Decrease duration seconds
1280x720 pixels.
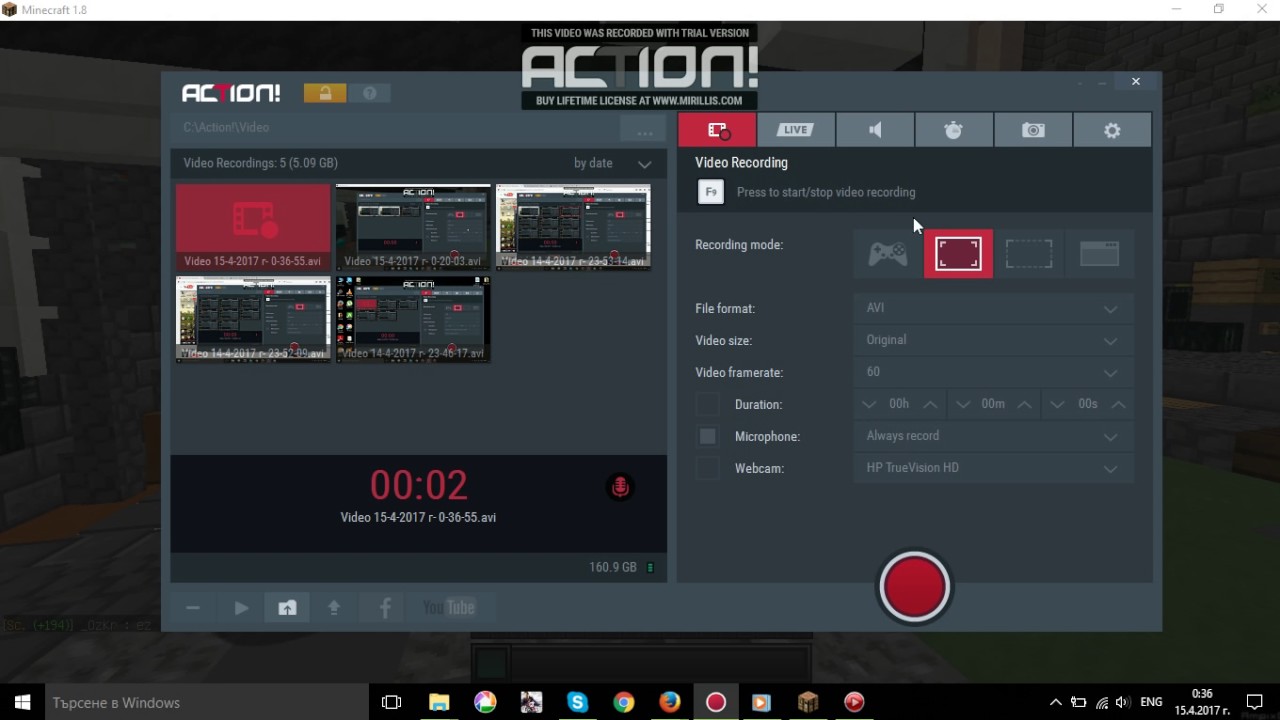1057,404
